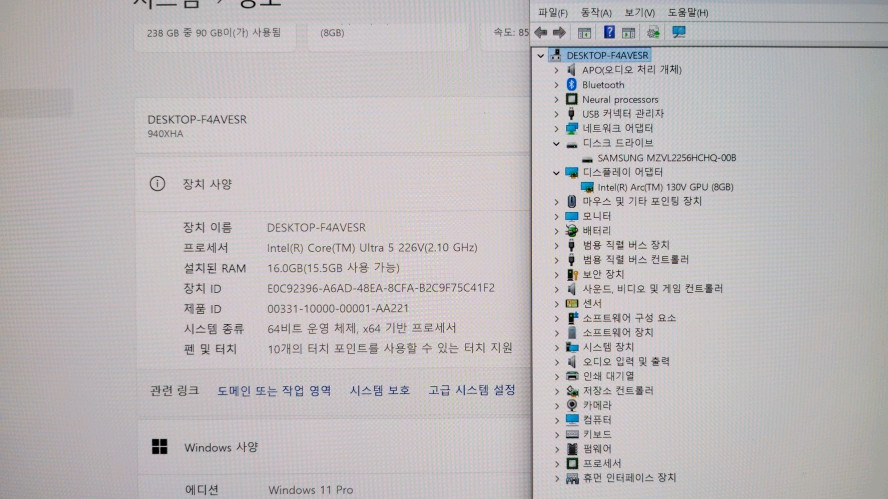
Task: Click the scan for hardware changes monitor icon
Action: point(678,32)
